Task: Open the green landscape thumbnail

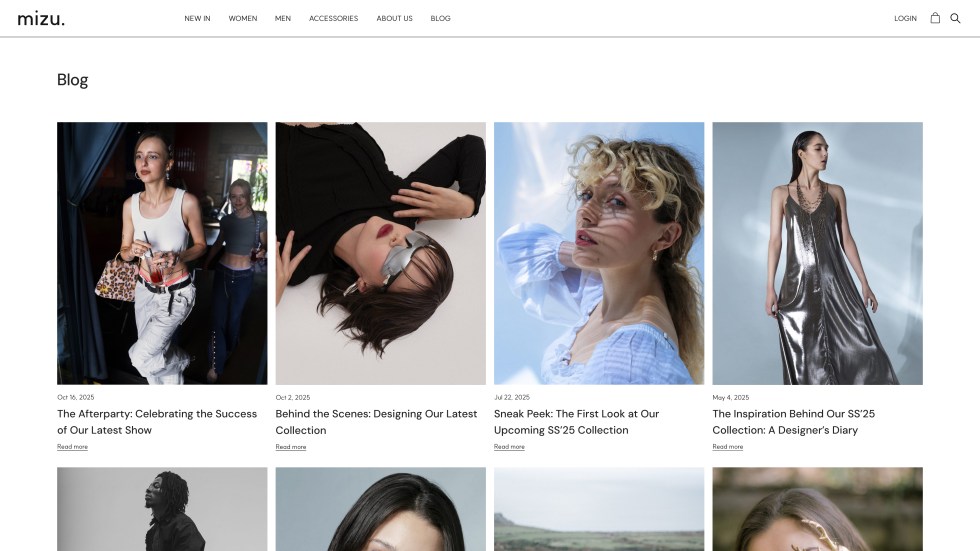Action: (x=599, y=509)
